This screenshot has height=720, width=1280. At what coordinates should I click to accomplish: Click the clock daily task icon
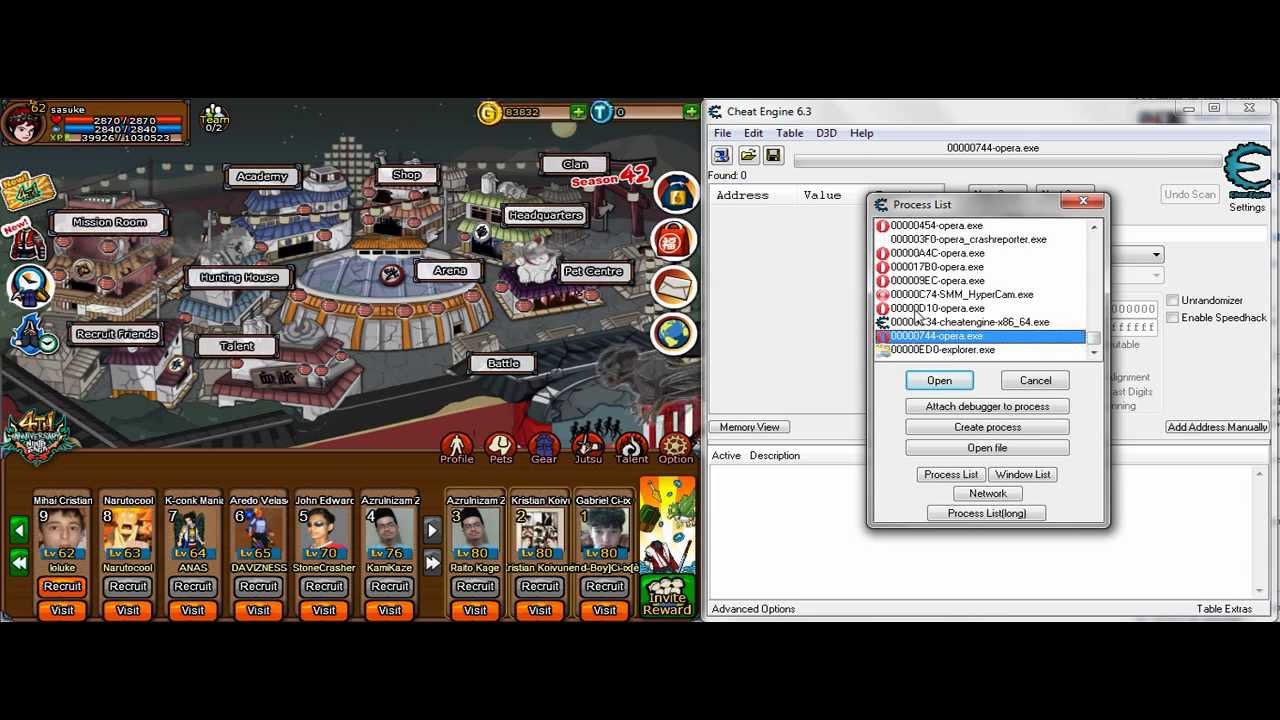(28, 286)
